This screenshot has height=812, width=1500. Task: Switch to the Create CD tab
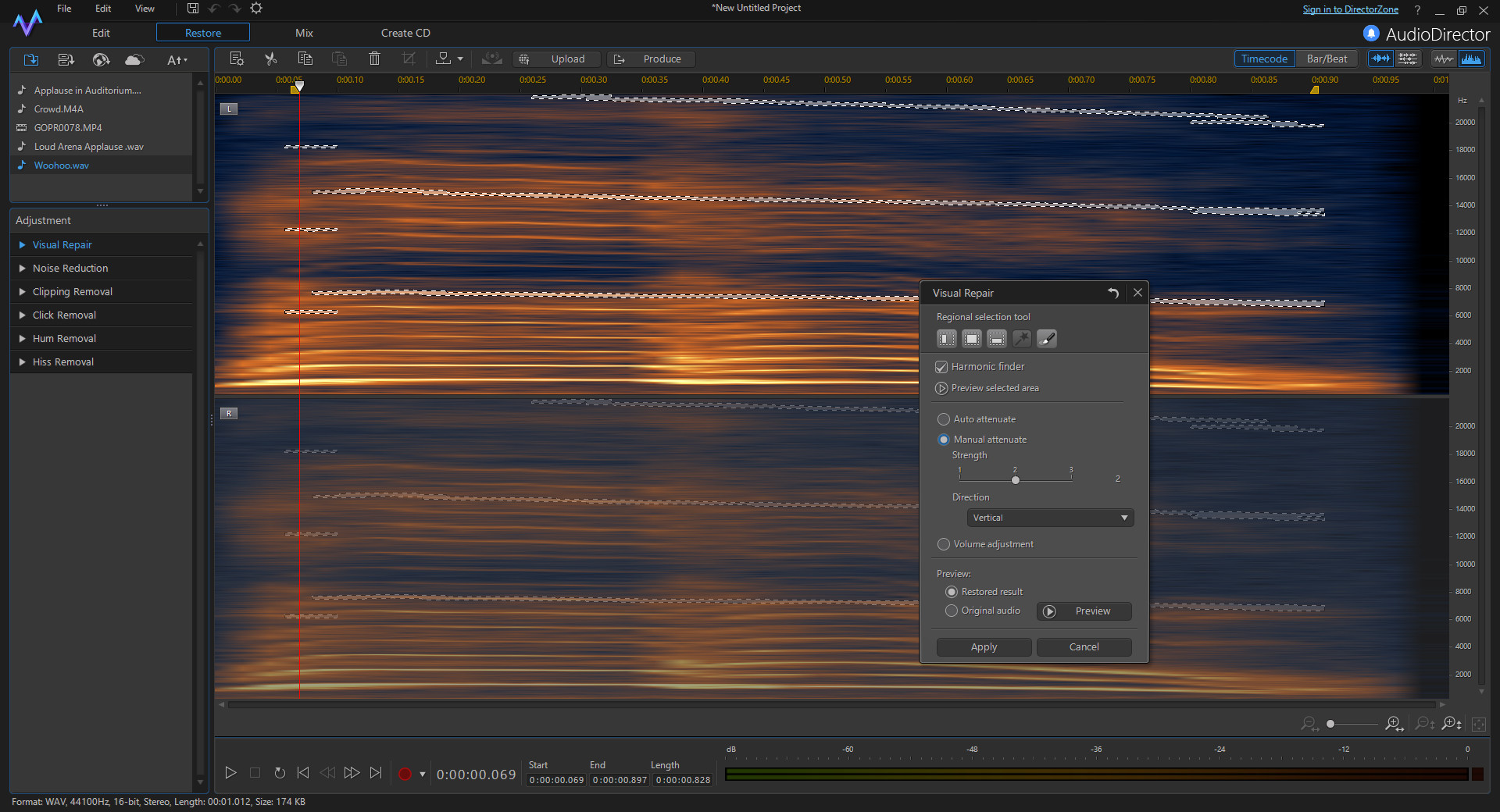pos(405,33)
